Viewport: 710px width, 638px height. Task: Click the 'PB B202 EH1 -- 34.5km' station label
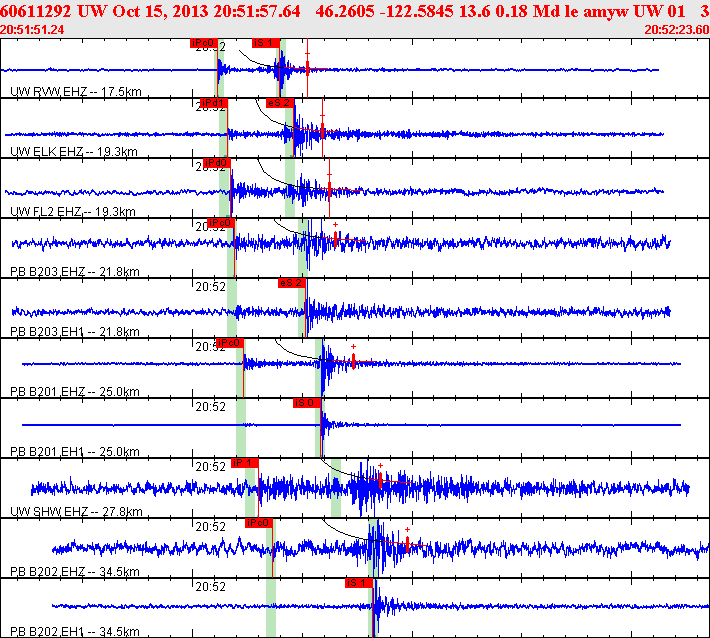(75, 632)
